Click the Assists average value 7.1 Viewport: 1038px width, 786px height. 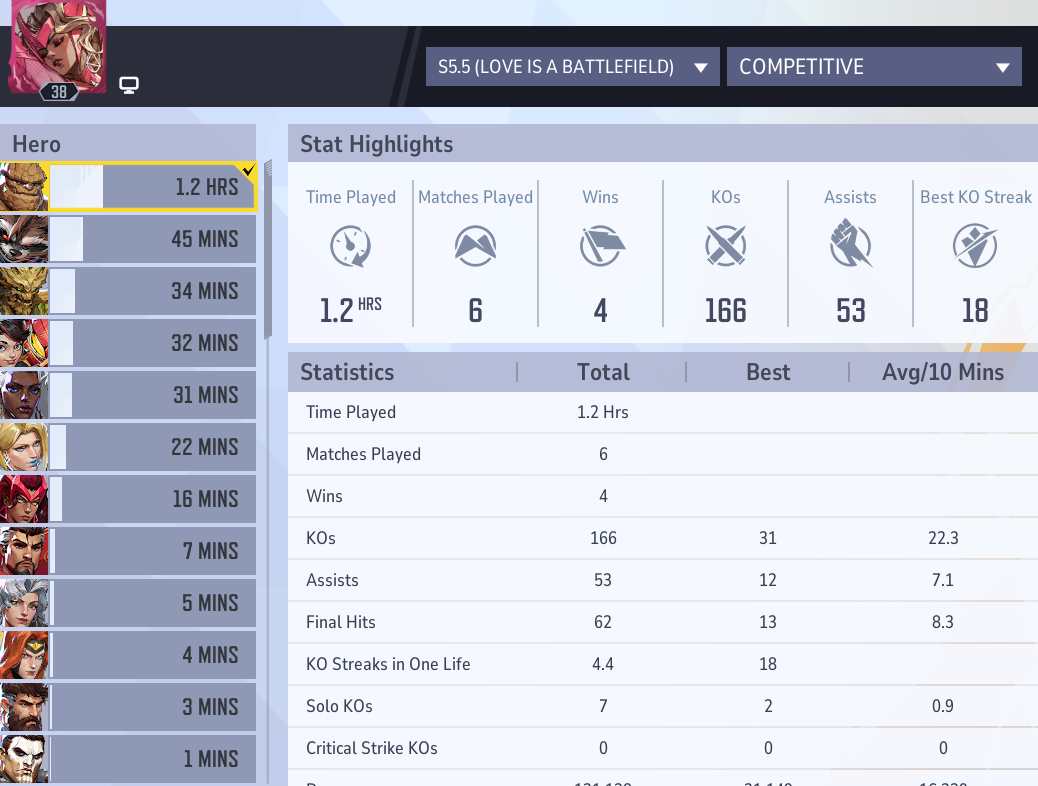point(943,580)
